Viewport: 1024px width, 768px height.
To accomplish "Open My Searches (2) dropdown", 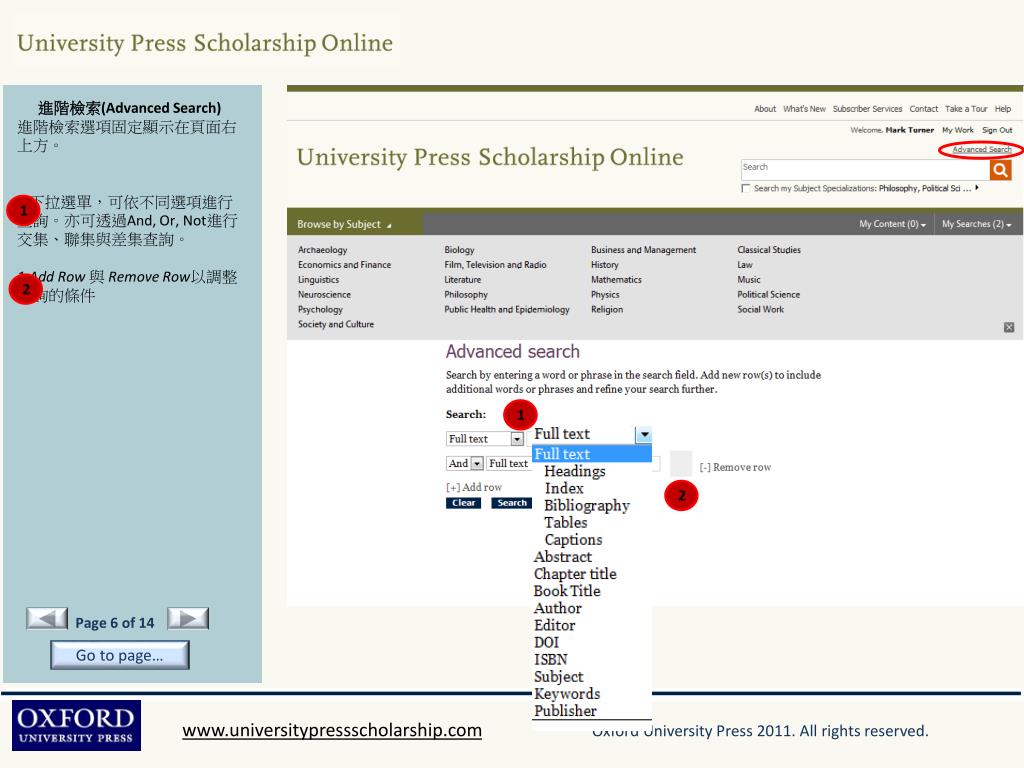I will [x=976, y=224].
